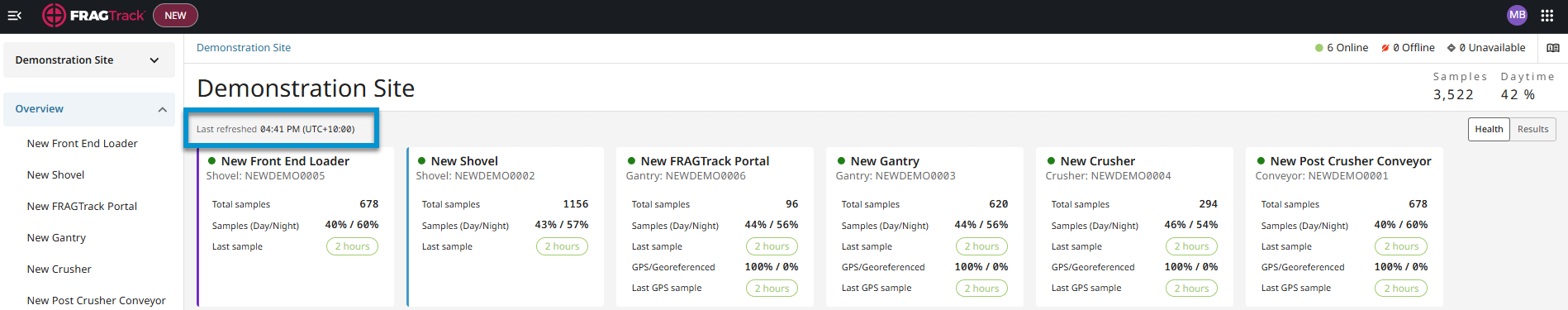Click the Last refreshed 04:41 PM timestamp
Viewport: 1568px width, 310px height.
pos(276,129)
